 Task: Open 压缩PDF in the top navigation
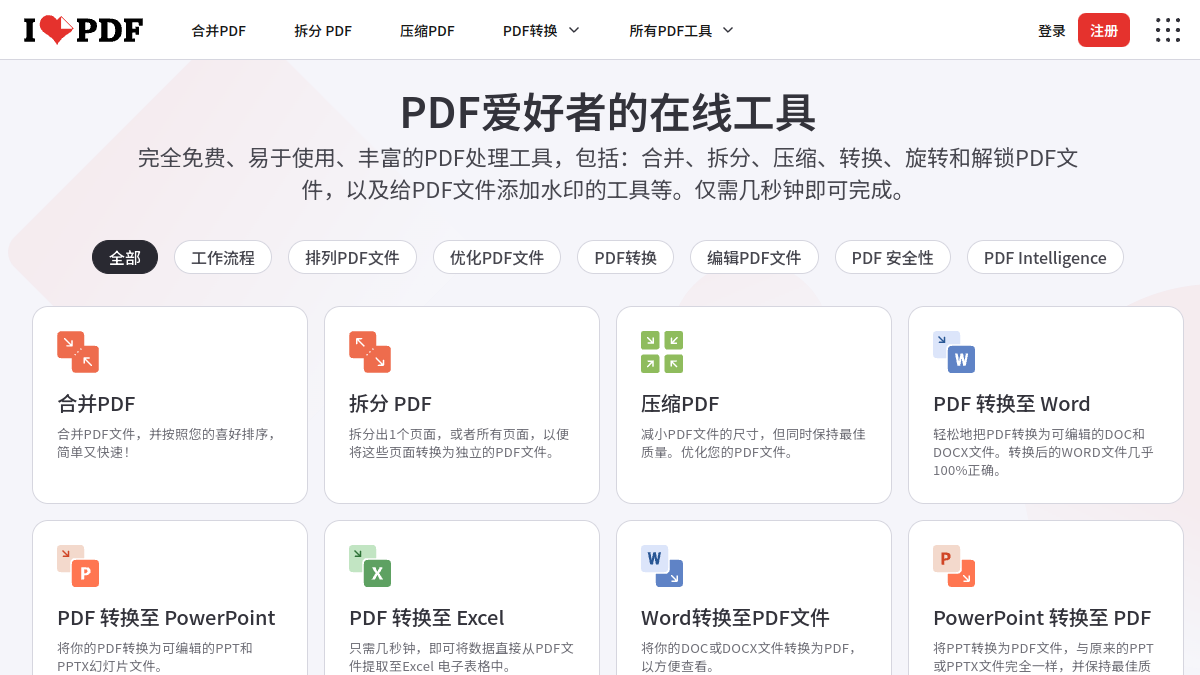pos(427,31)
